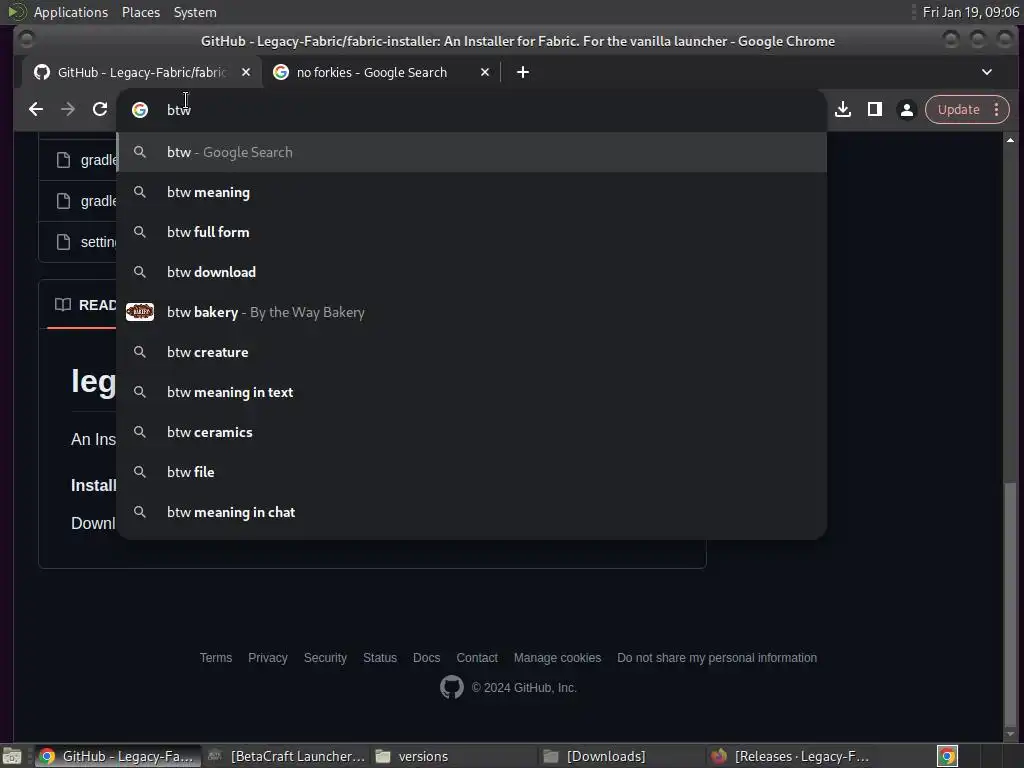Screen dimensions: 1024x768
Task: Reload the current page
Action: [100, 110]
